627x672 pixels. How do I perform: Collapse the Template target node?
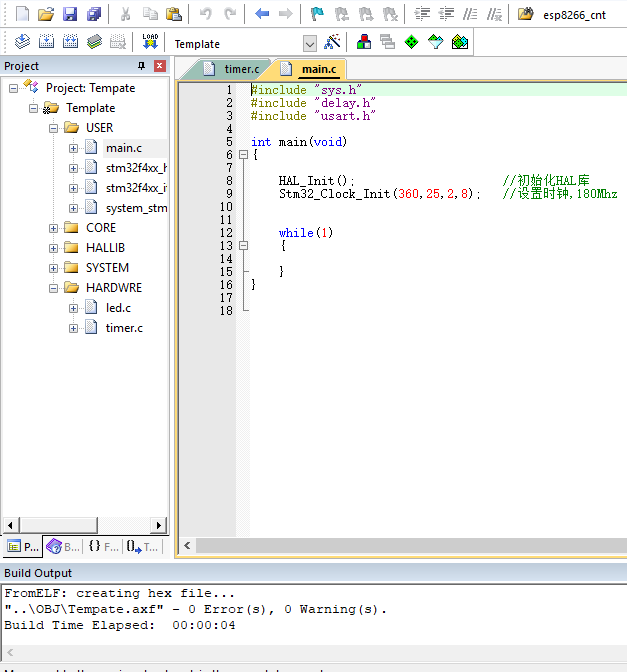pos(33,108)
